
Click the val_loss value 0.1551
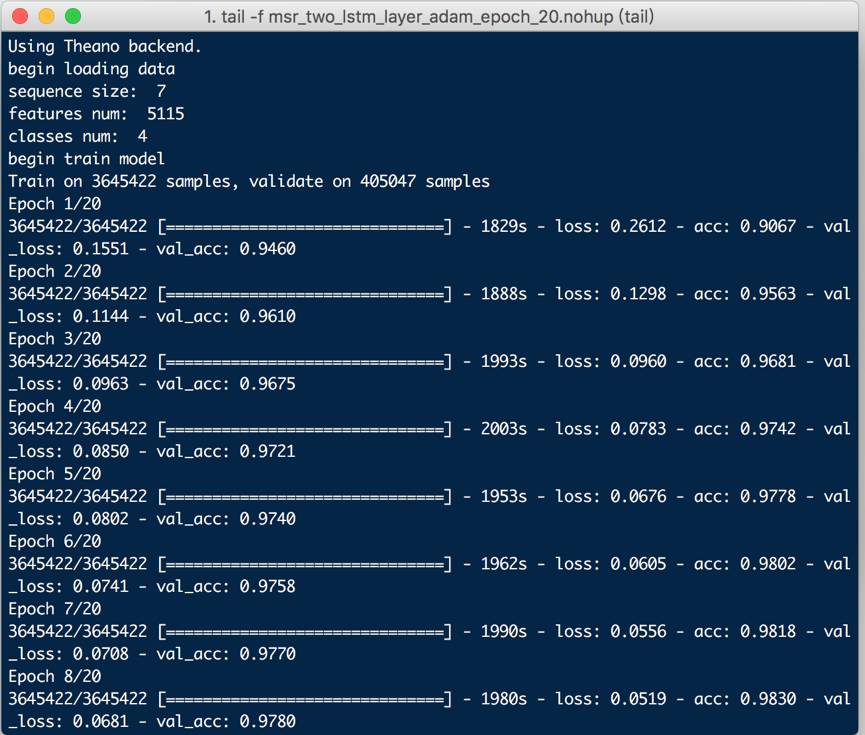[x=100, y=249]
